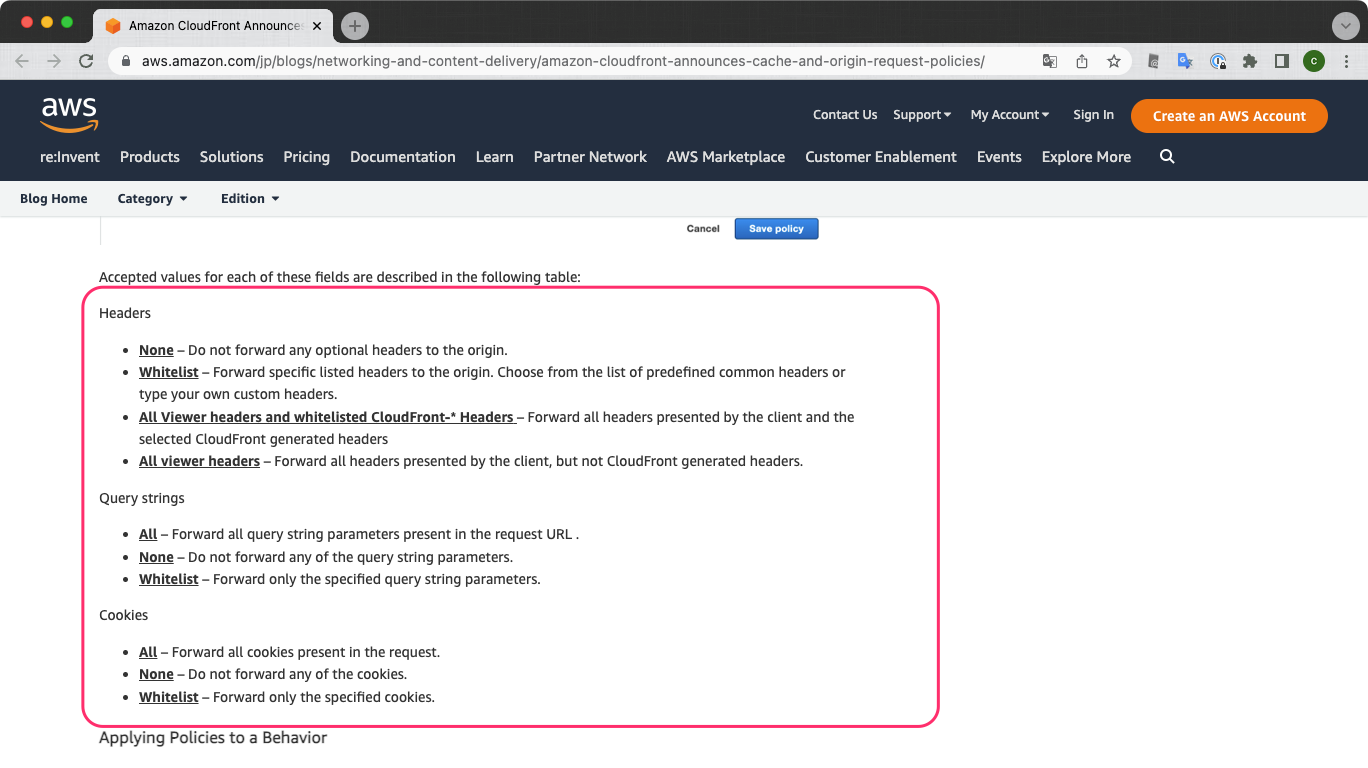Expand the Support dropdown

click(922, 115)
